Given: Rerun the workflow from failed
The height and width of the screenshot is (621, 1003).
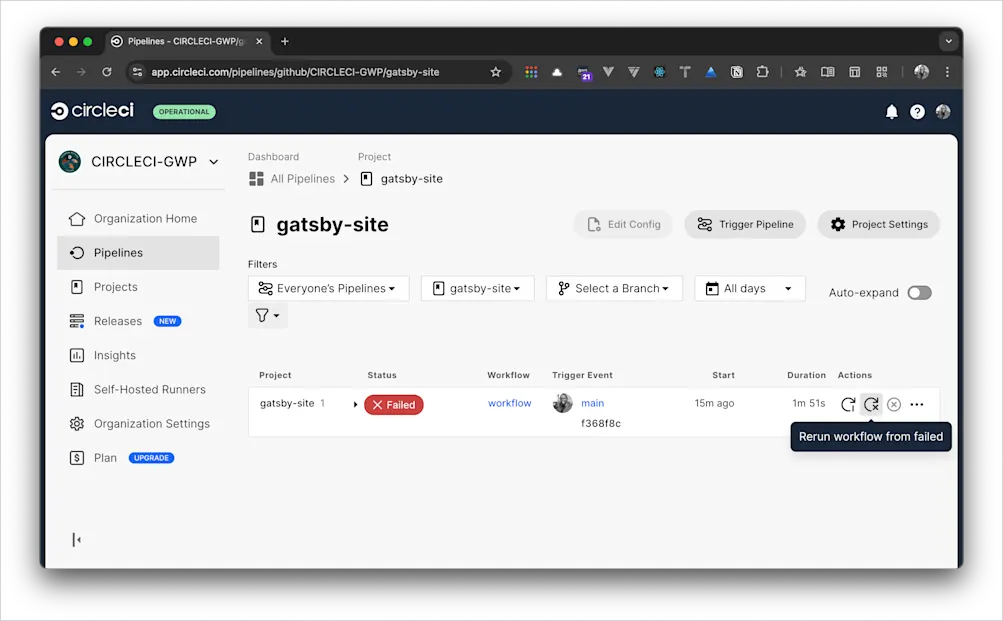Looking at the screenshot, I should click(x=870, y=404).
